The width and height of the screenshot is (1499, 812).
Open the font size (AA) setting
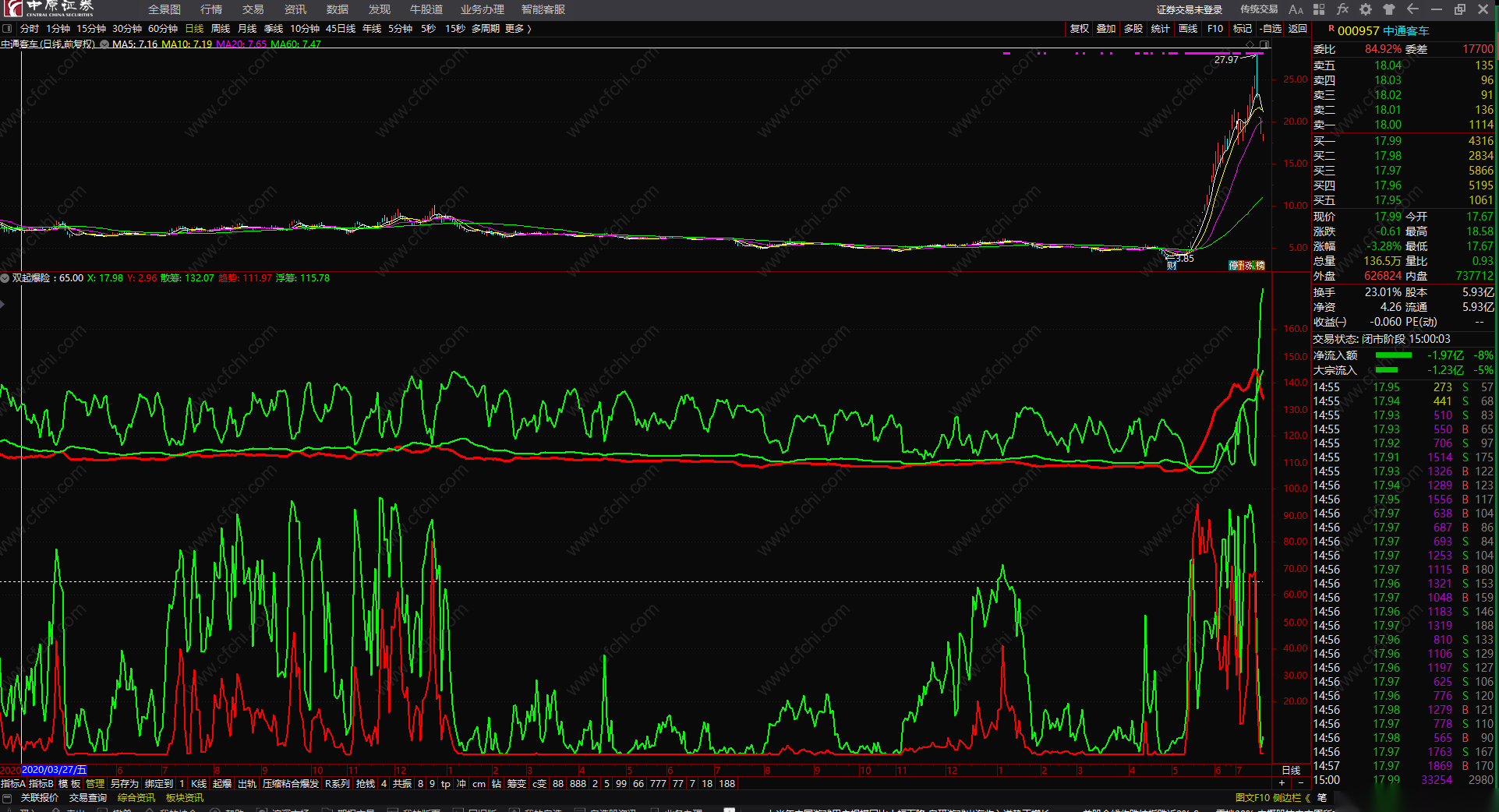1296,9
